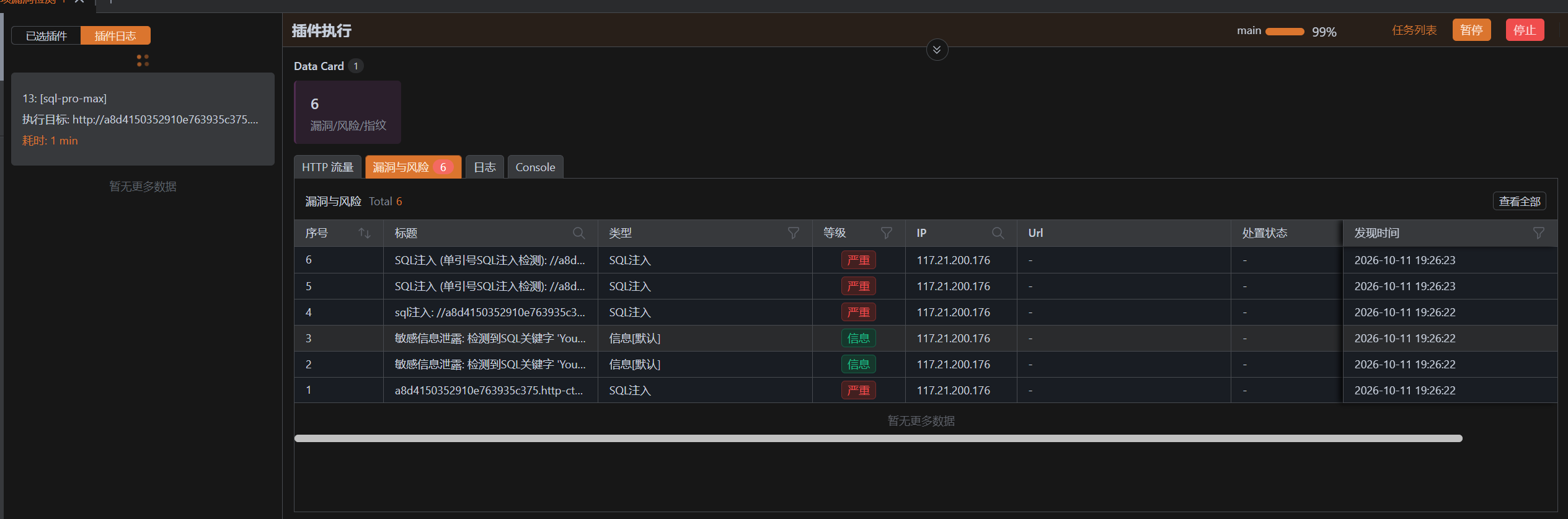Open filter for the 类型 column
This screenshot has width=1568, height=519.
[x=793, y=233]
